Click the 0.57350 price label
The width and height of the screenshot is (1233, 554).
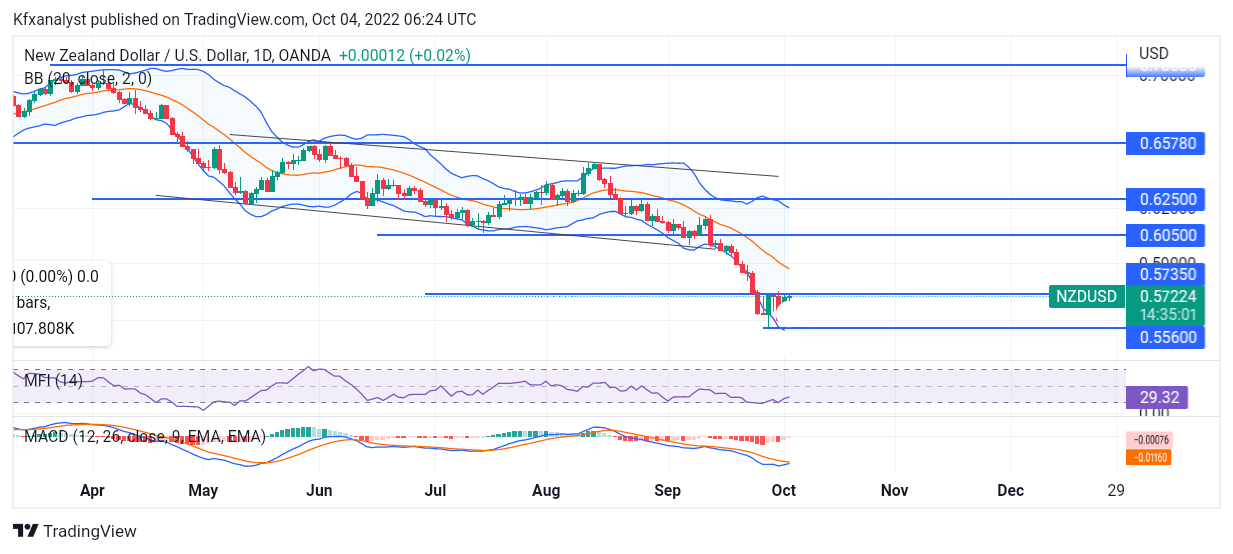point(1166,274)
